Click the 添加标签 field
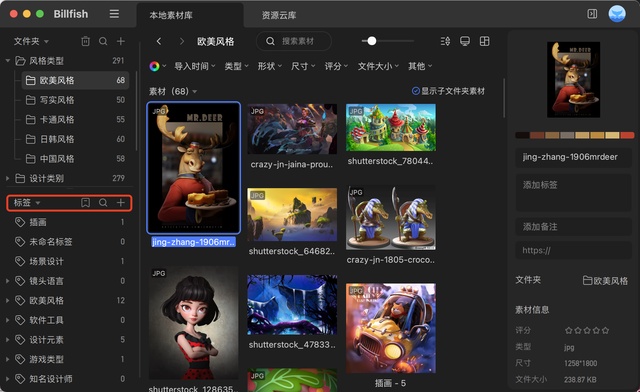The width and height of the screenshot is (640, 392). pos(573,192)
